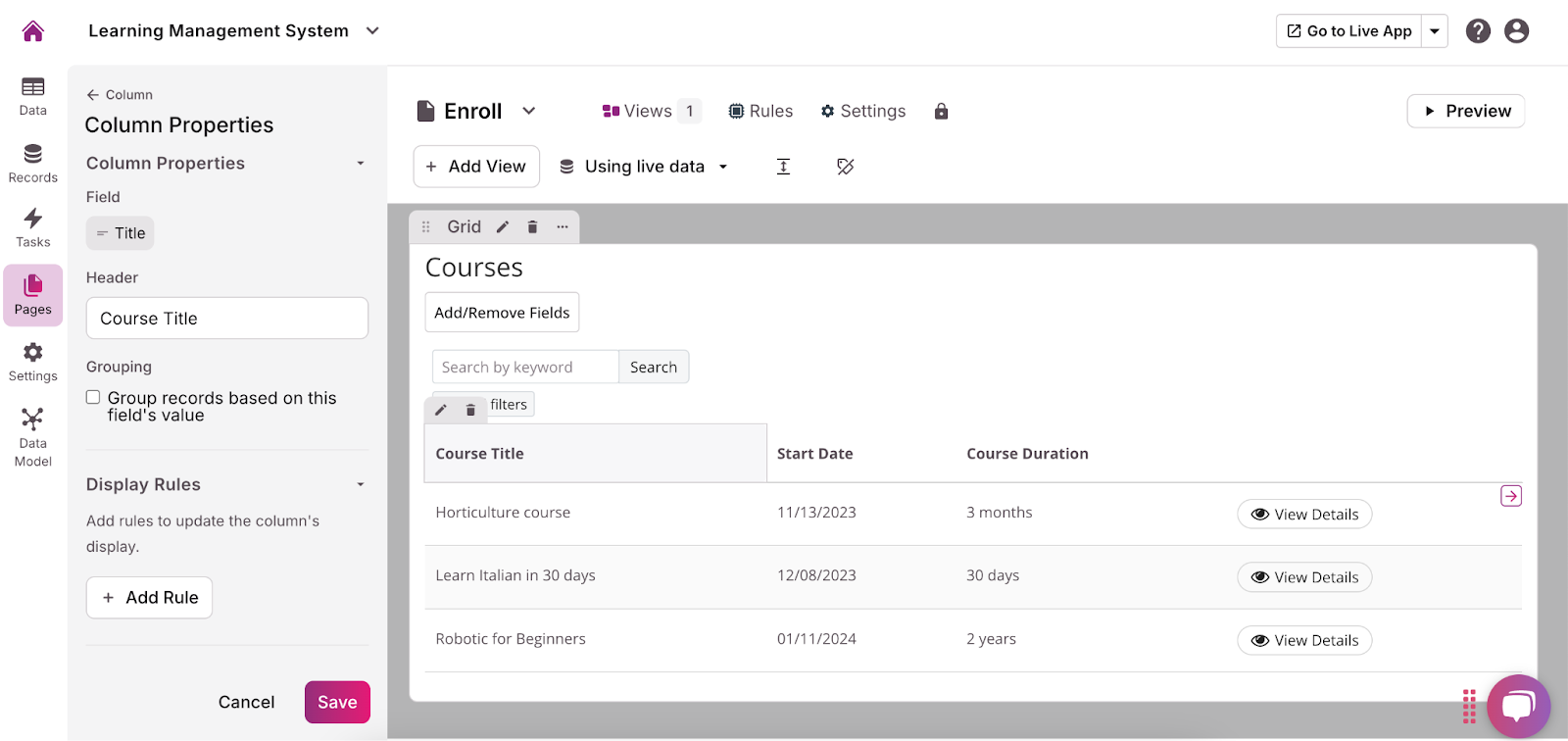Enable group records by this field's value
The width and height of the screenshot is (1568, 741).
[93, 398]
